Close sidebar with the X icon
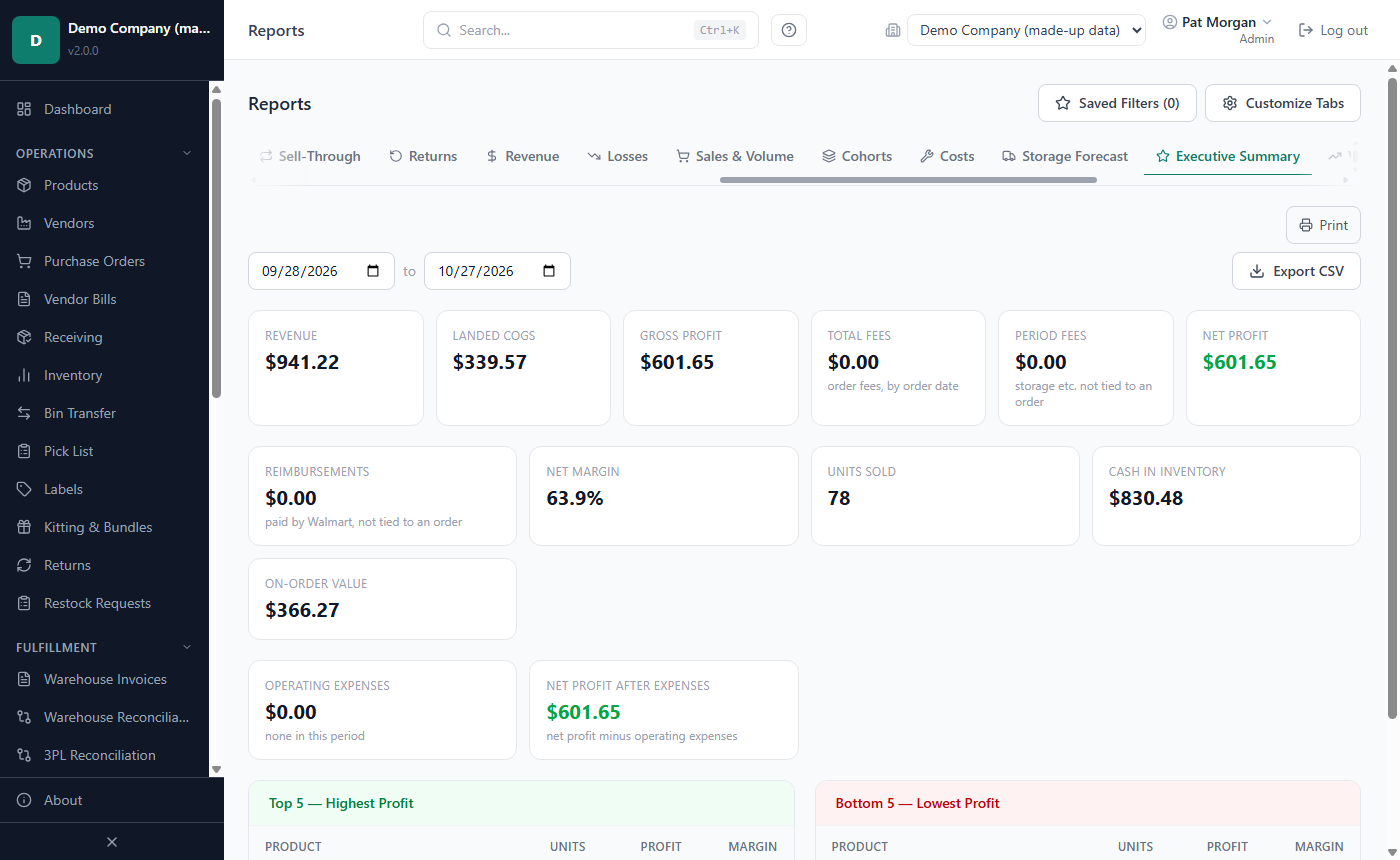 112,842
